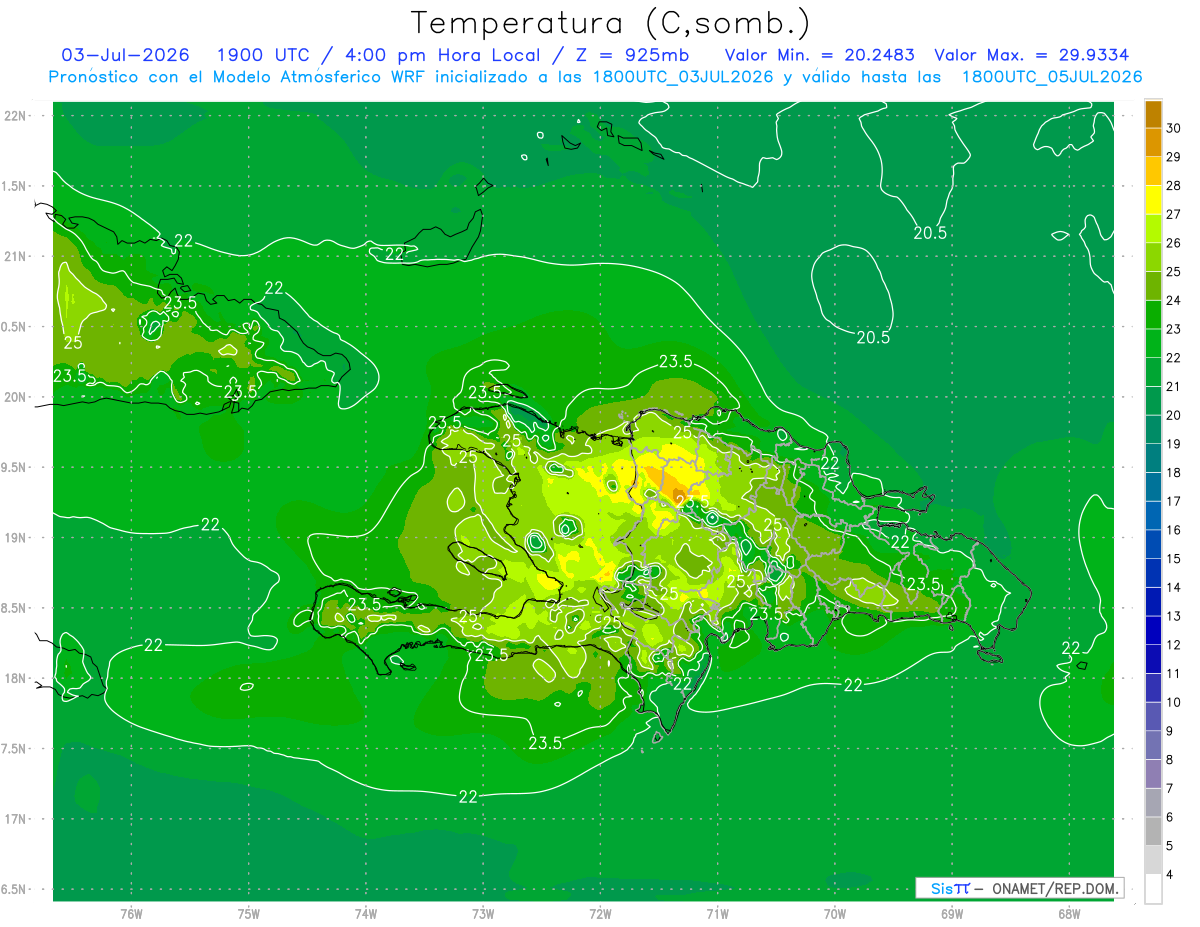Screen dimensions: 1200x927
Task: Click the color scale label '4'
Action: click(x=1170, y=875)
